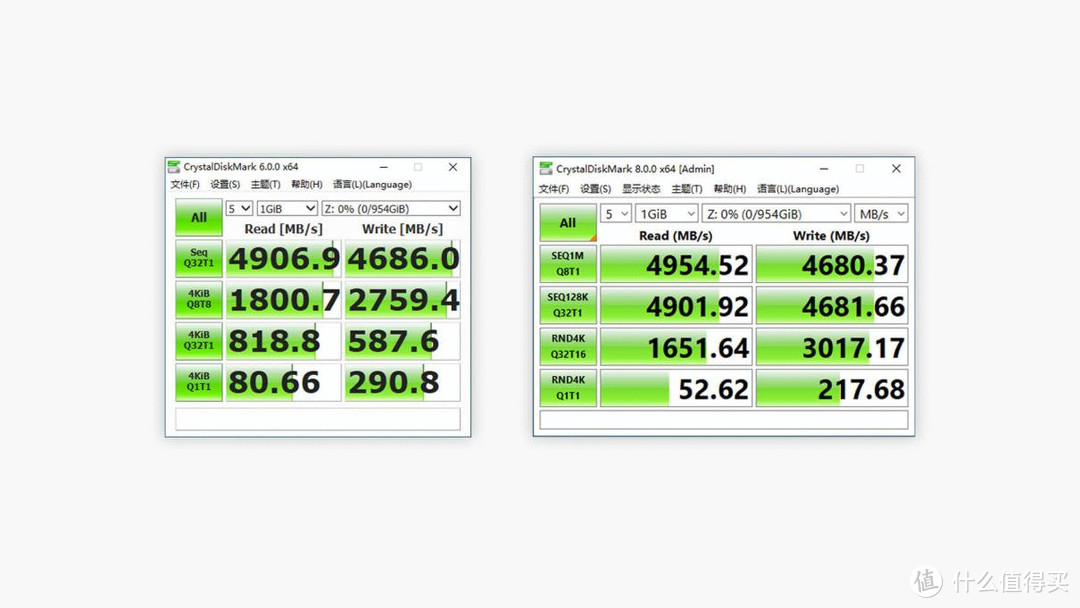The height and width of the screenshot is (608, 1080).
Task: Run the 4KiB Q8T8 test in CrystalDiskMark 6
Action: point(198,299)
